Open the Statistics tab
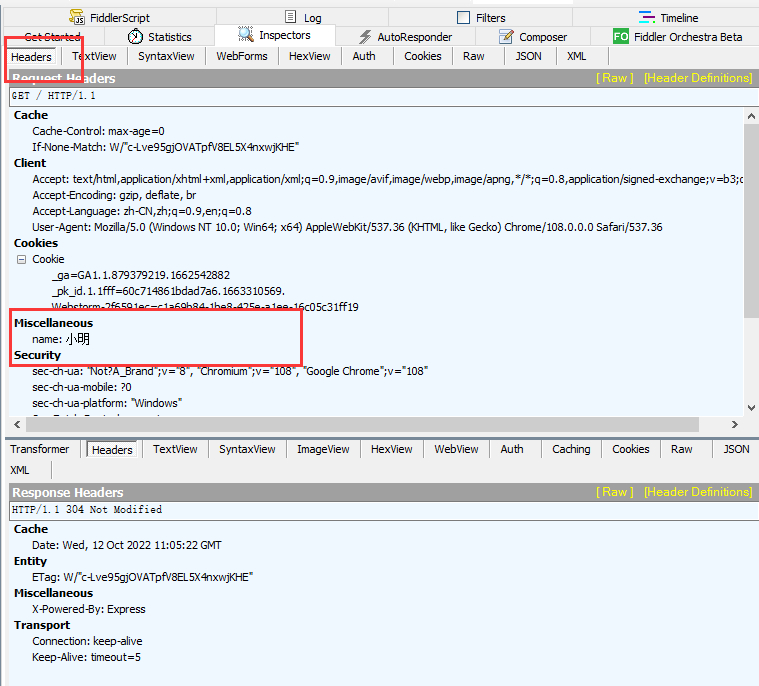Screen dimensions: 759x686 pyautogui.click(x=160, y=37)
